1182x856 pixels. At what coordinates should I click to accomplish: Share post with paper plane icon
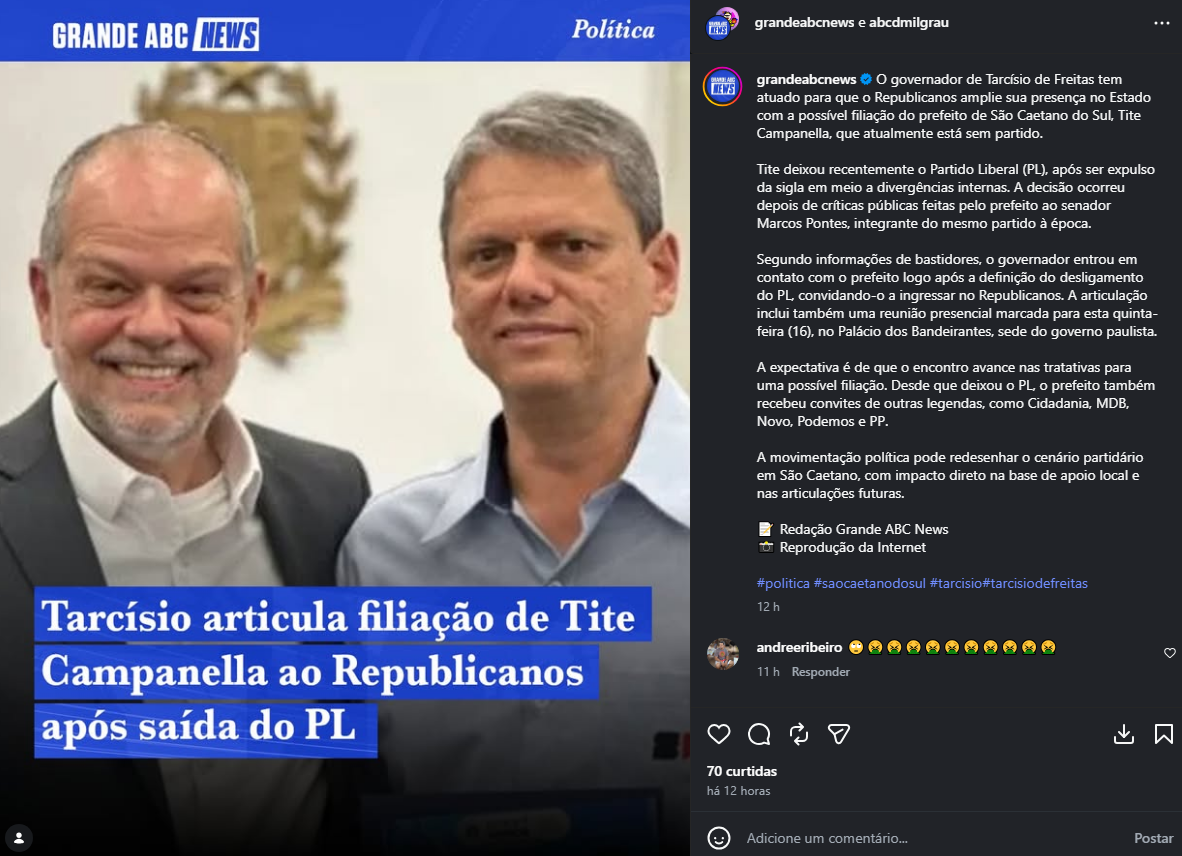pos(839,734)
